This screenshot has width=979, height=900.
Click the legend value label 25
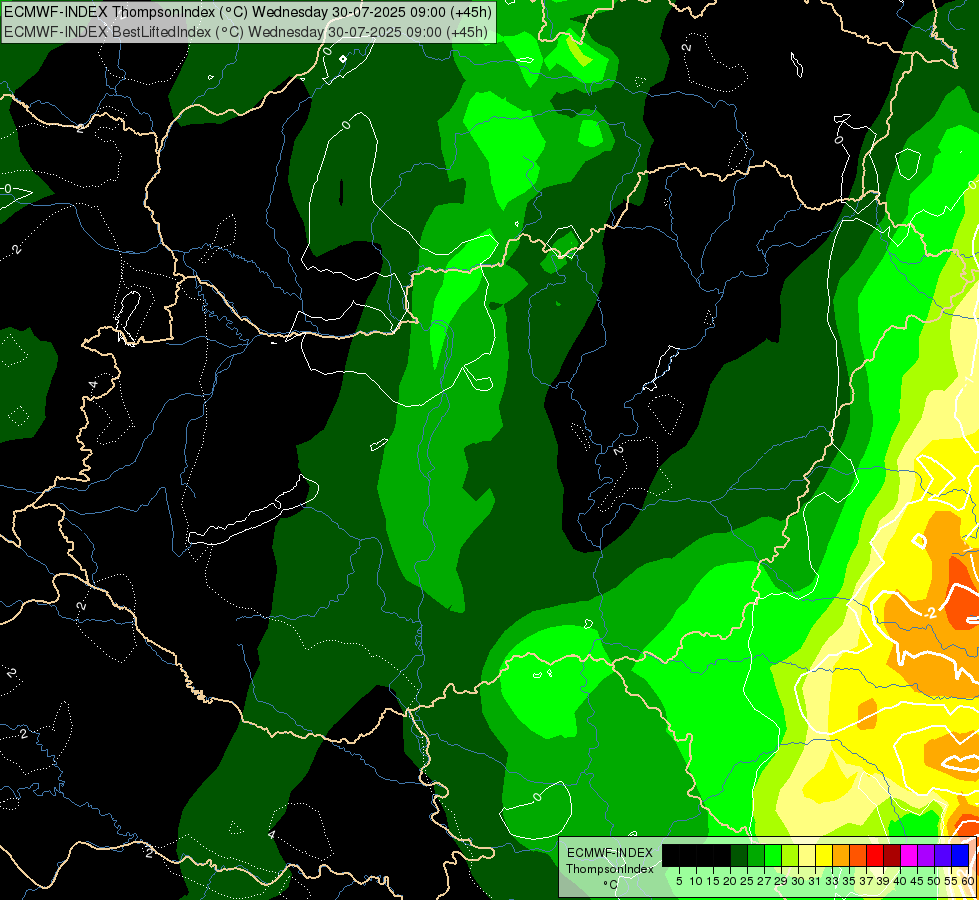click(x=747, y=881)
